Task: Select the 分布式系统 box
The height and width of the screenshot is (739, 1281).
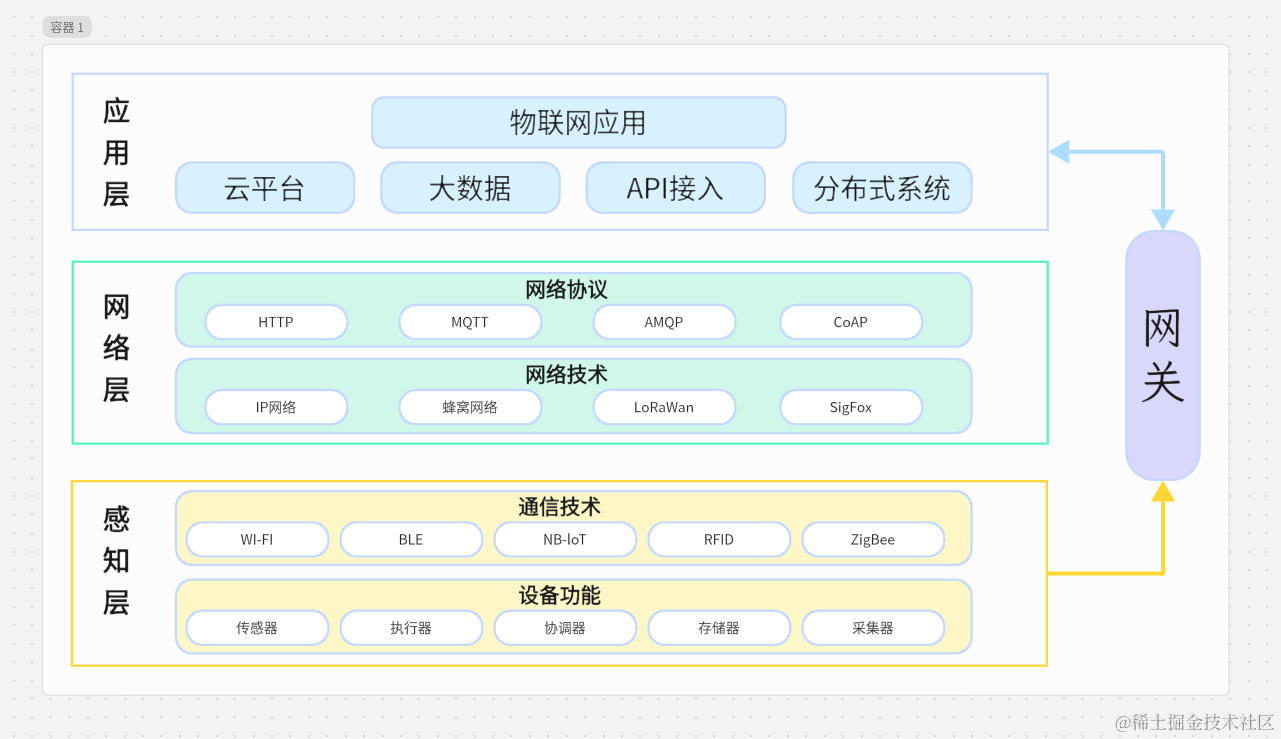Action: (882, 188)
